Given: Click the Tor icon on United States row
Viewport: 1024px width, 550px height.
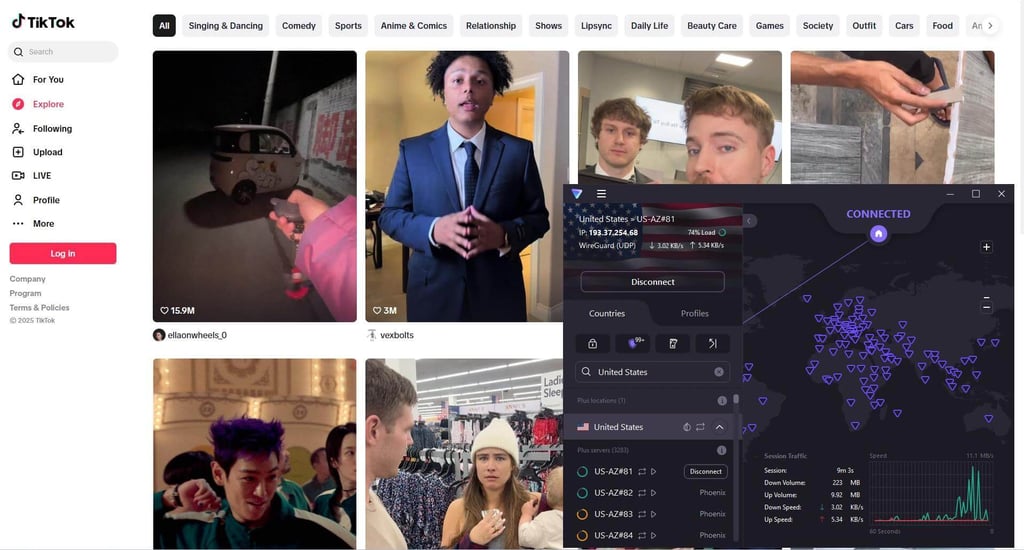Looking at the screenshot, I should [x=686, y=427].
